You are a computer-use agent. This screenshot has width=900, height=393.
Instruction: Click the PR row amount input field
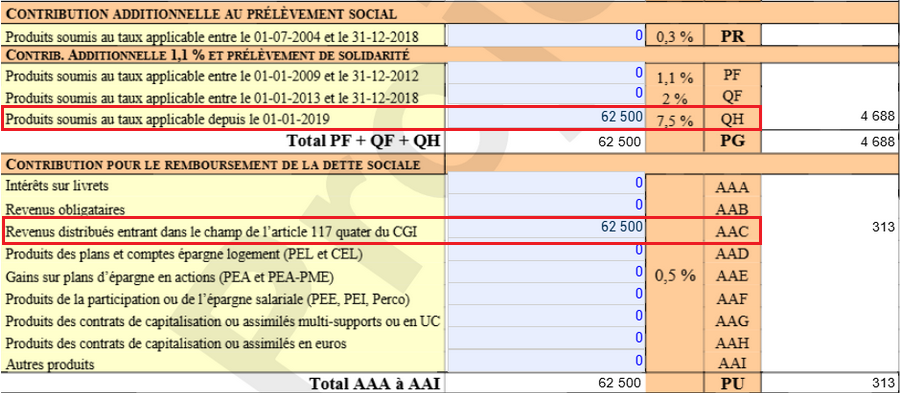click(546, 36)
